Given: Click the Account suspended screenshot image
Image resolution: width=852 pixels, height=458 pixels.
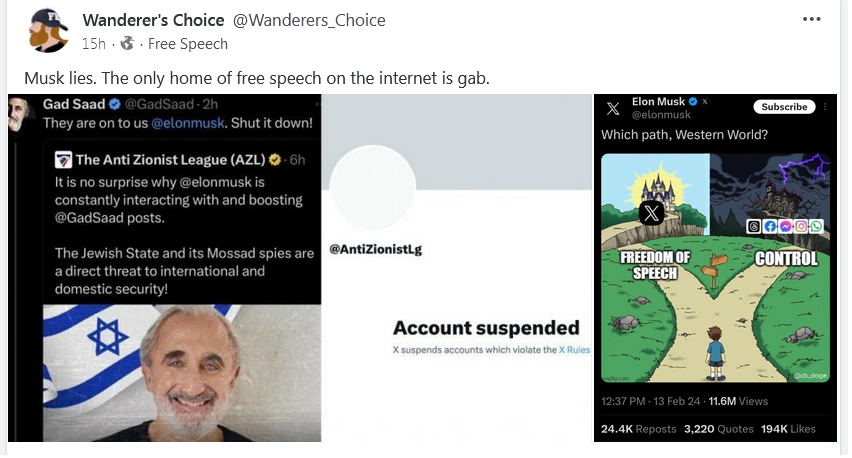Looking at the screenshot, I should (x=456, y=268).
